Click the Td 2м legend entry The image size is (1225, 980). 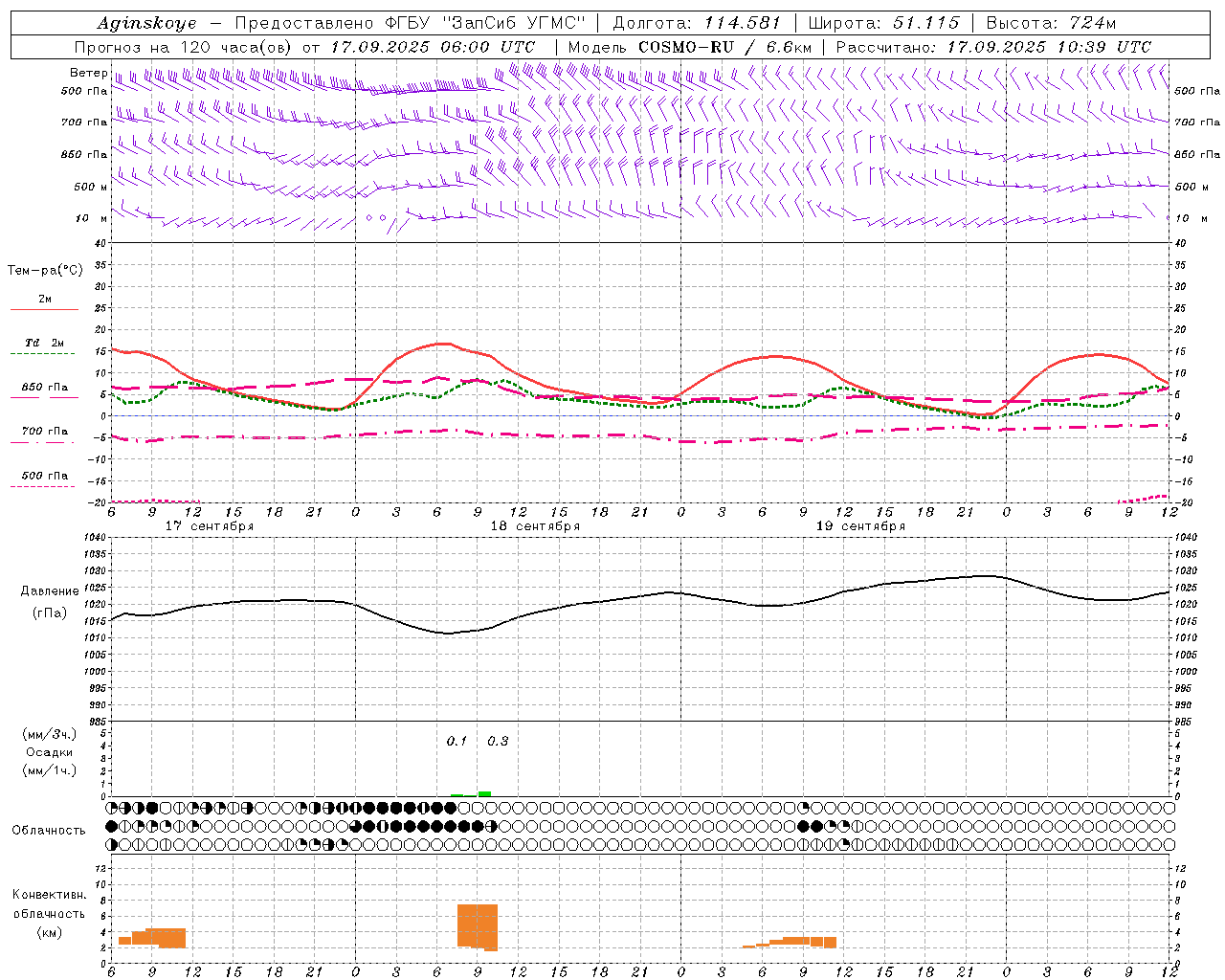coord(45,343)
